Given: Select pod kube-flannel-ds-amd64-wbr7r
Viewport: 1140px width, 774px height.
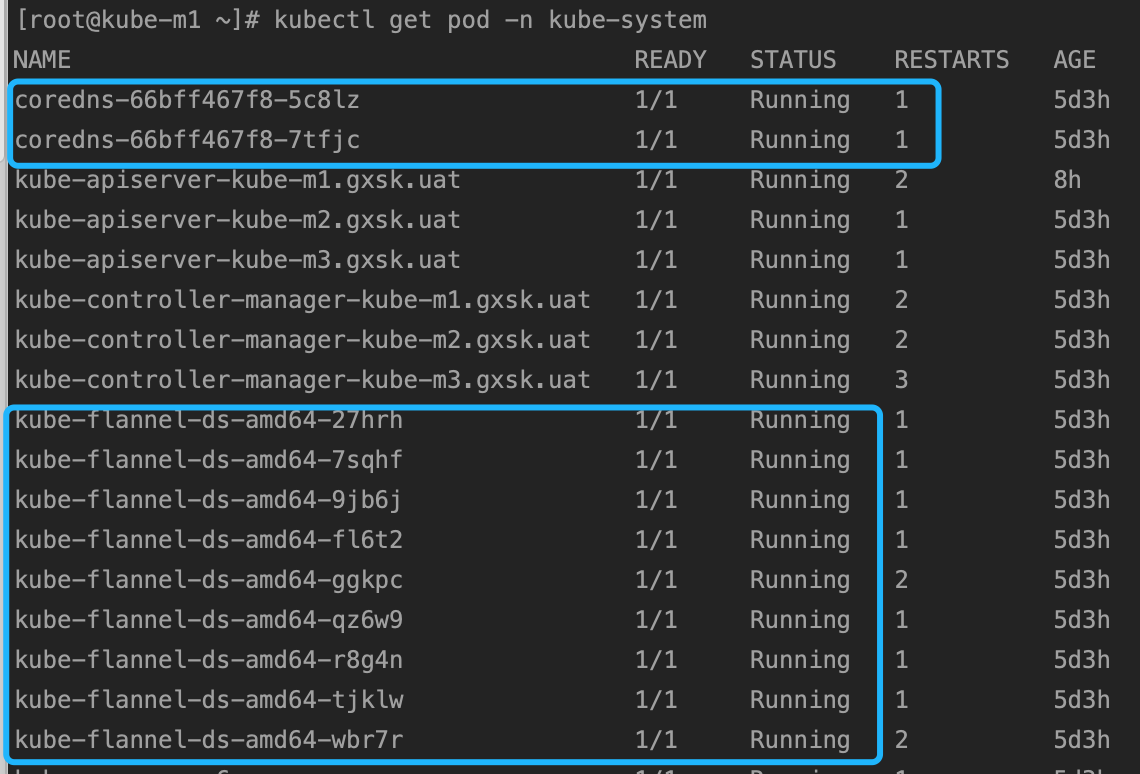Looking at the screenshot, I should click(209, 740).
